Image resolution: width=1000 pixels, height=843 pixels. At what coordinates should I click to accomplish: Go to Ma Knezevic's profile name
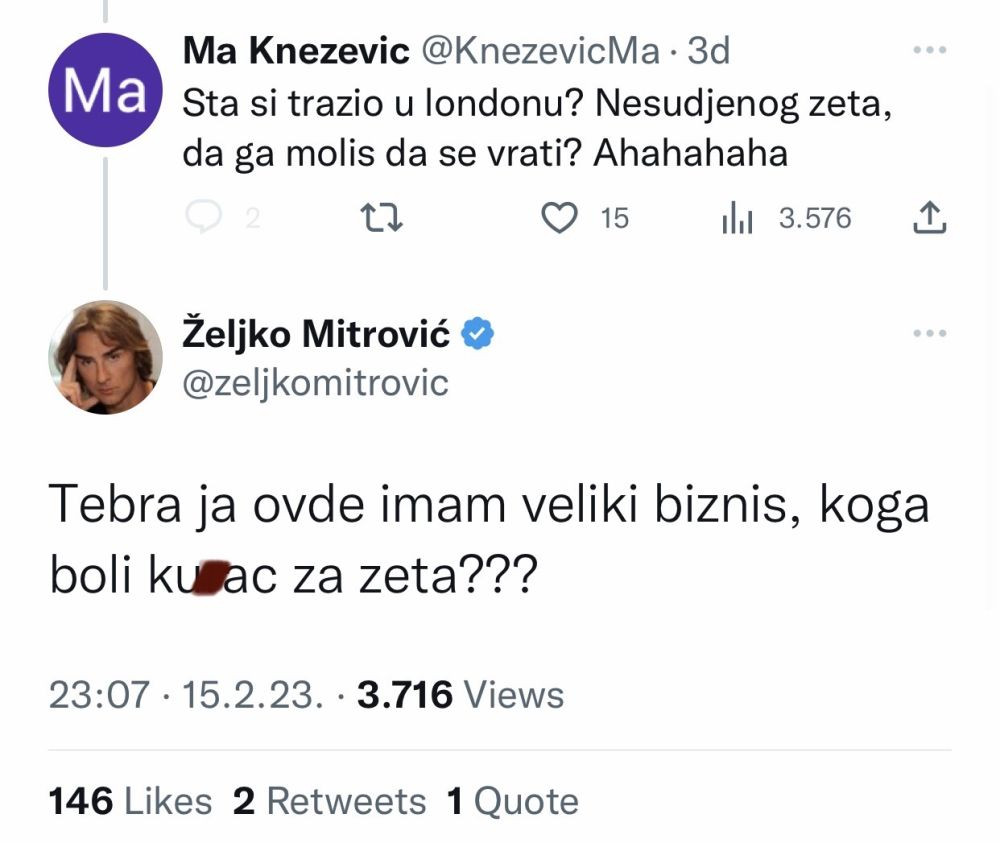tap(296, 52)
